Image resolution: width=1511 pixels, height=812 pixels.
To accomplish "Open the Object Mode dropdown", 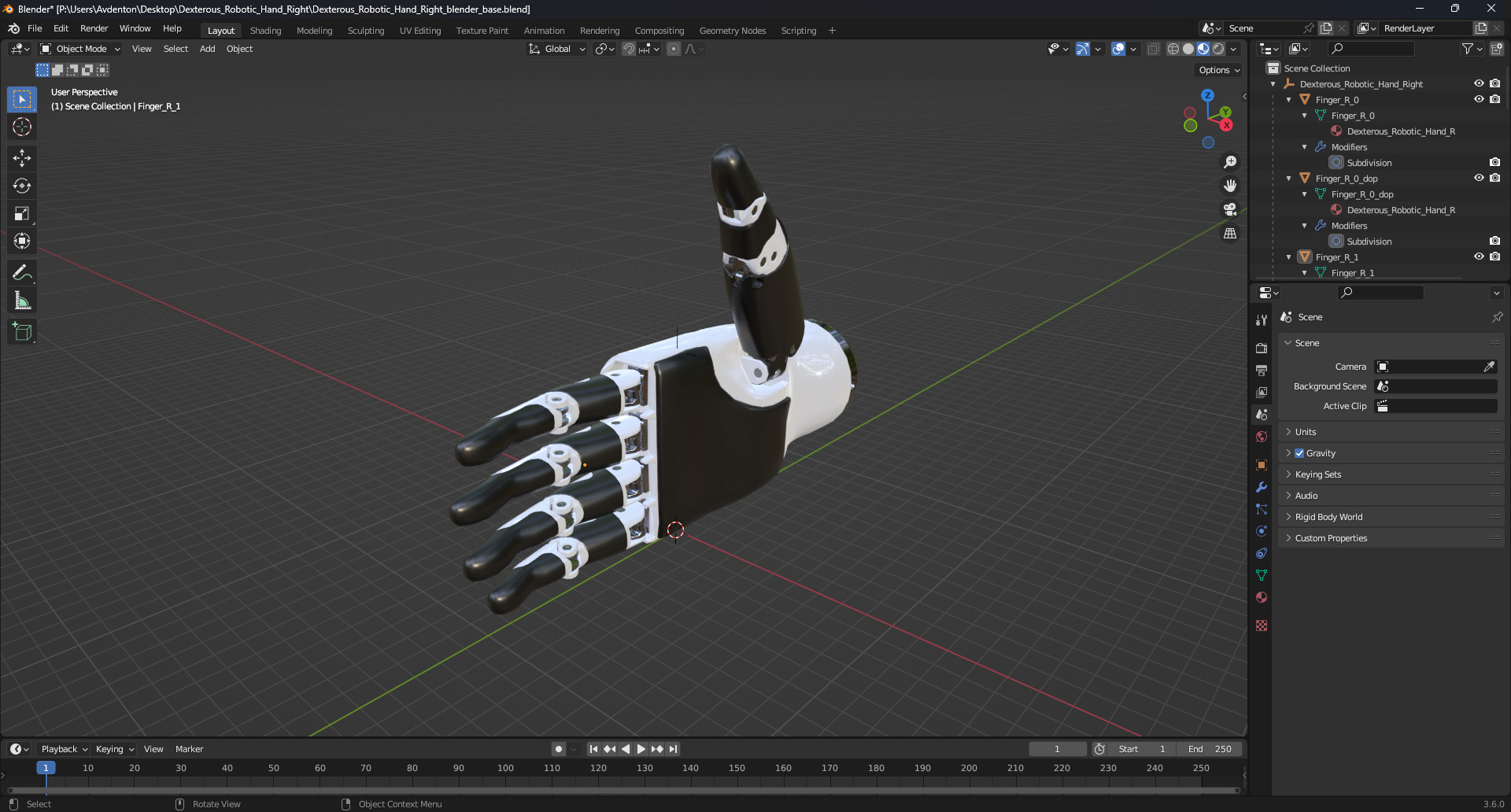I will [80, 49].
